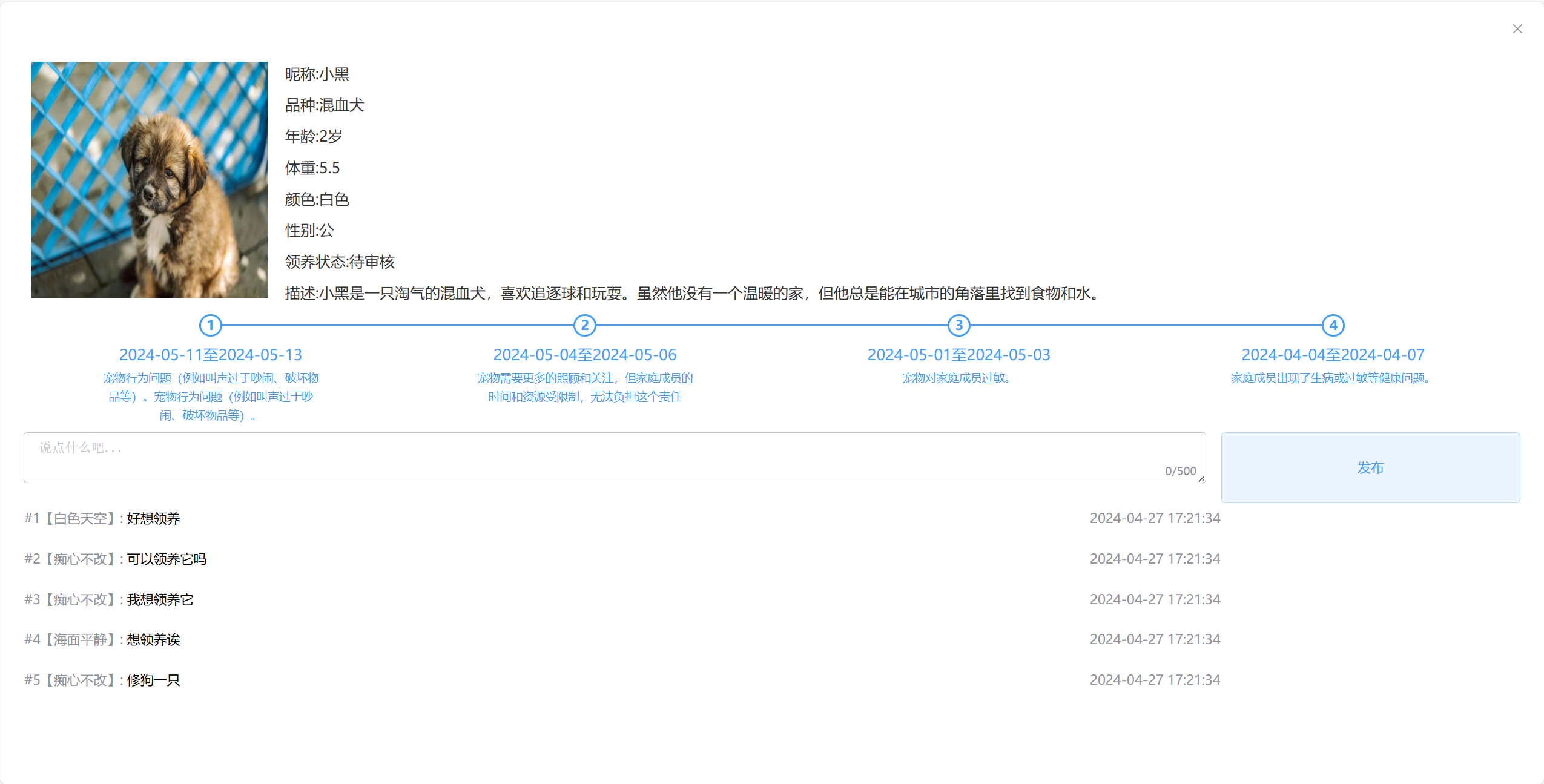Click step 2 circle in the timeline

(x=585, y=326)
